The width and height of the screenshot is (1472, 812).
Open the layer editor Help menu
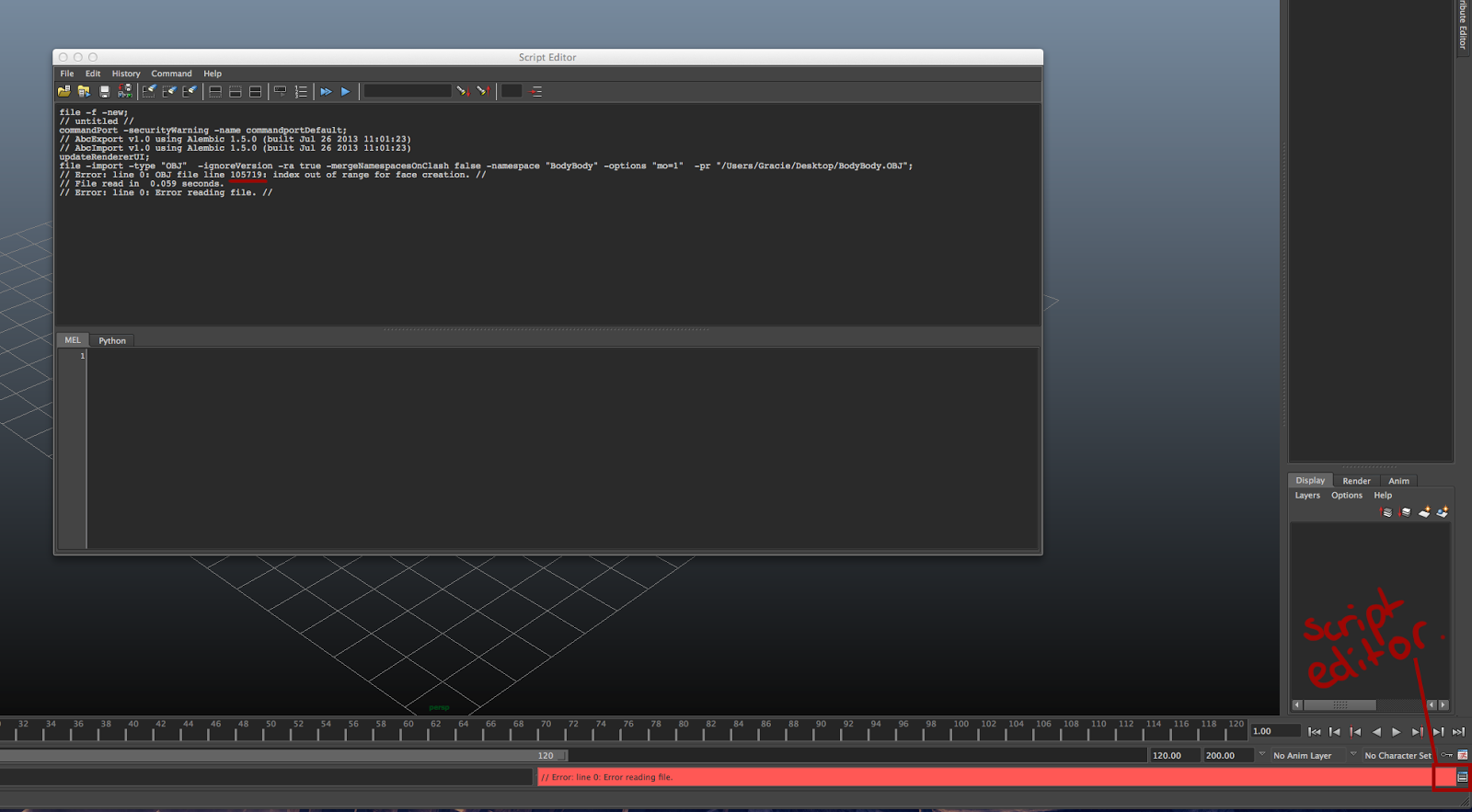pos(1383,495)
